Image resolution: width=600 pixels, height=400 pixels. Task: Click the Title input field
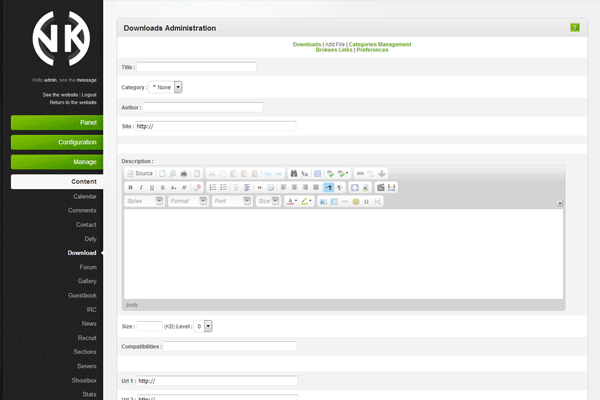[196, 67]
